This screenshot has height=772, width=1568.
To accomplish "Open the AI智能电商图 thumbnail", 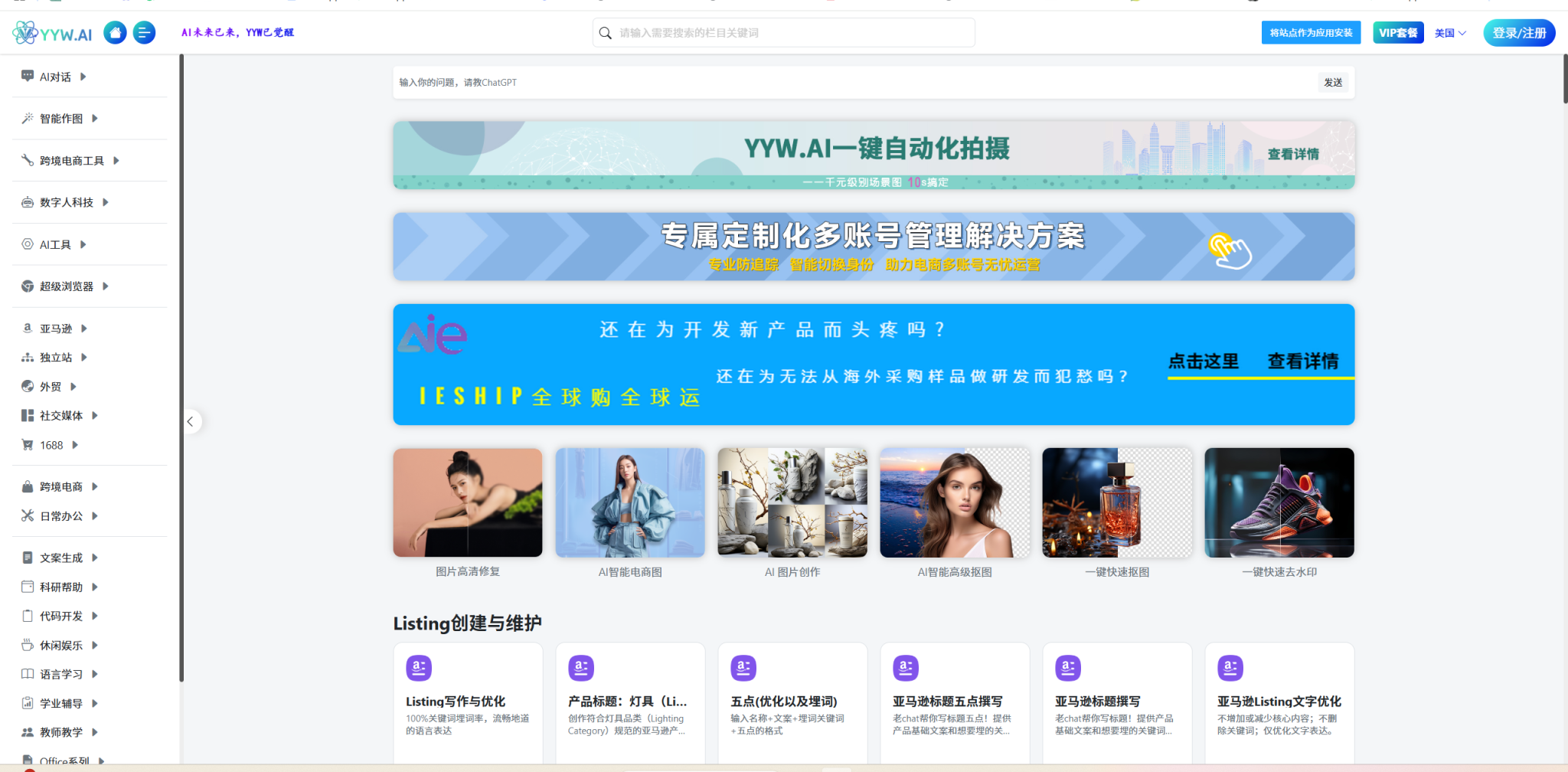I will (x=630, y=502).
